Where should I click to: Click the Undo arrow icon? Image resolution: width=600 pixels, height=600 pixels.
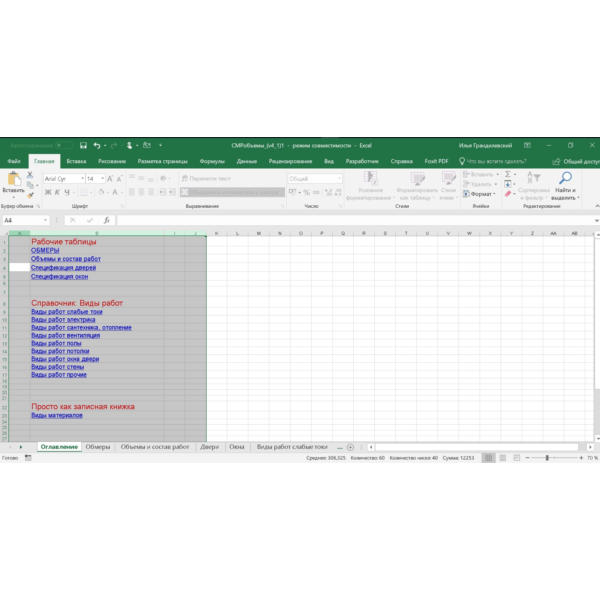tap(97, 145)
